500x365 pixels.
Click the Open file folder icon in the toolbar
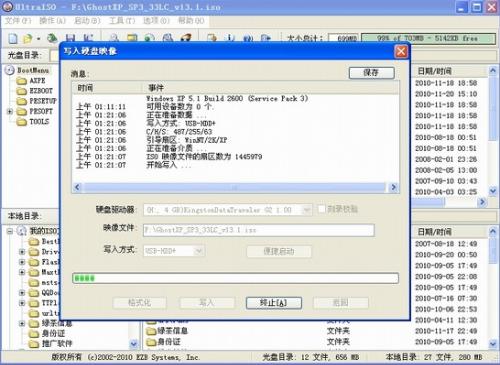(x=28, y=38)
